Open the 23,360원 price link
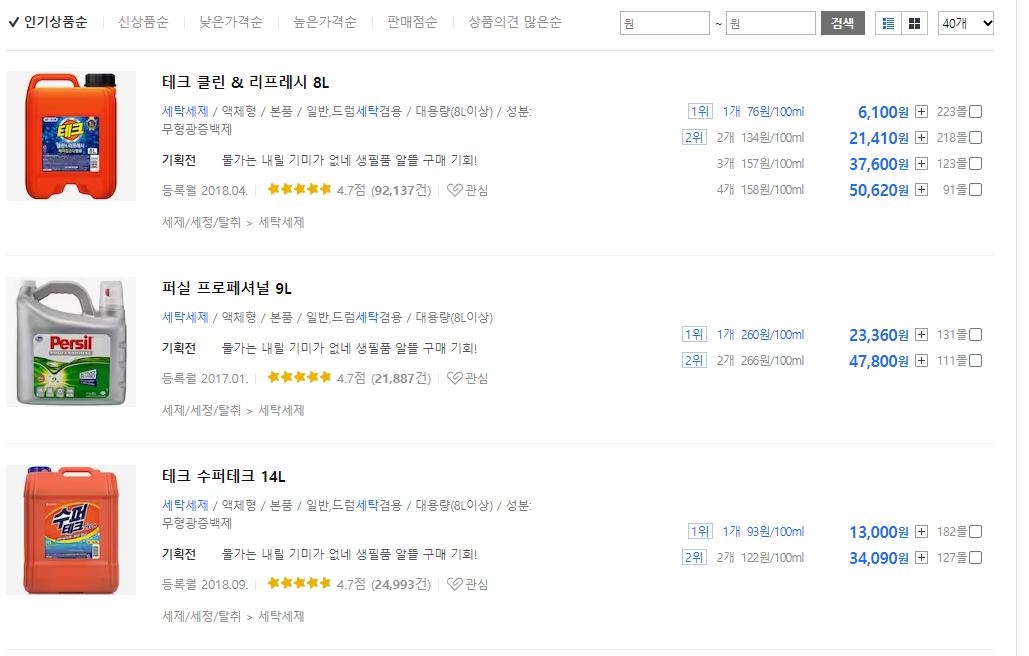 (x=879, y=335)
